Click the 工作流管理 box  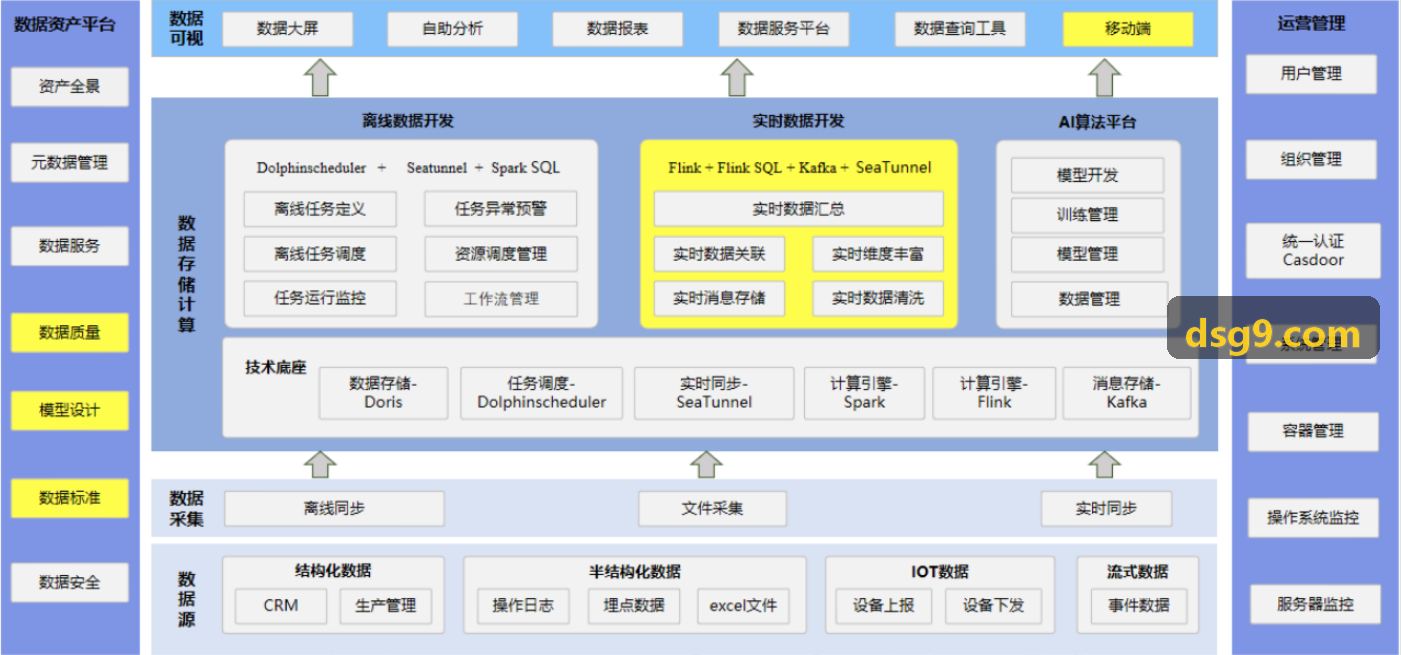[501, 299]
